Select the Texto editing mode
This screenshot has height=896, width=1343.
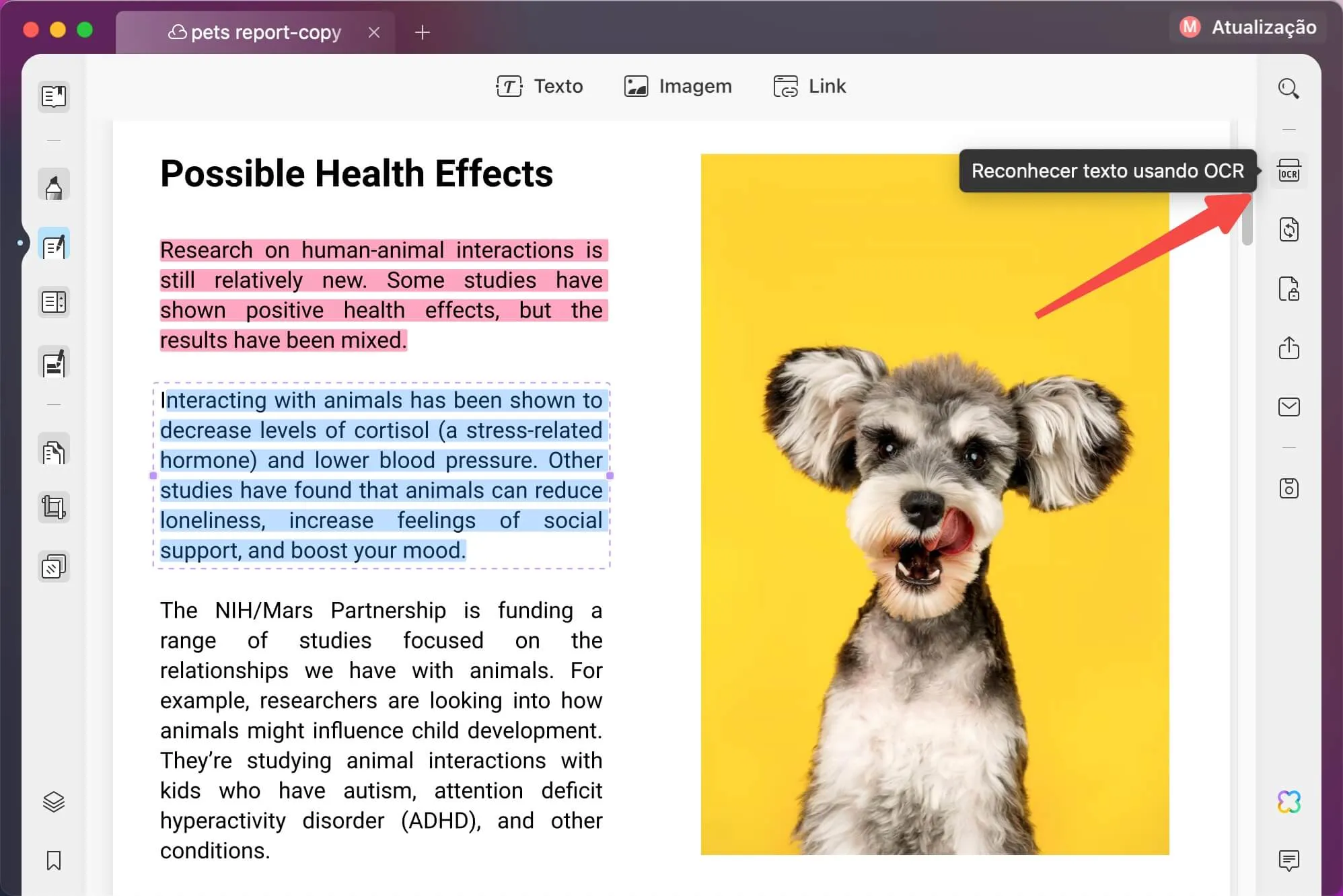point(540,86)
